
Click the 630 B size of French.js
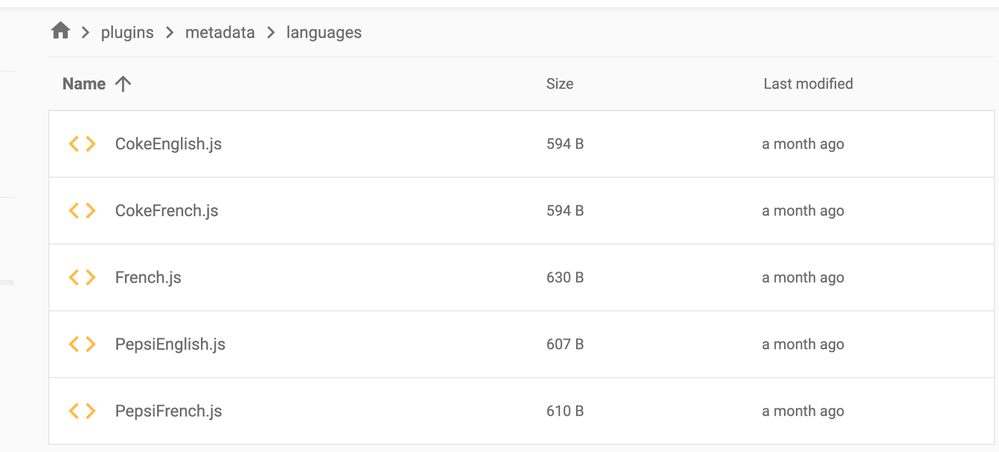tap(565, 278)
